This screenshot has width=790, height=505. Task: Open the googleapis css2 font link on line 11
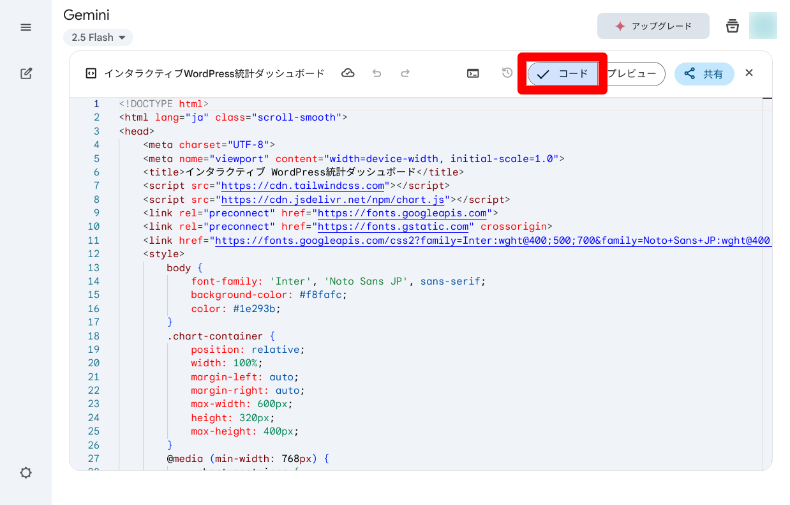tap(492, 241)
